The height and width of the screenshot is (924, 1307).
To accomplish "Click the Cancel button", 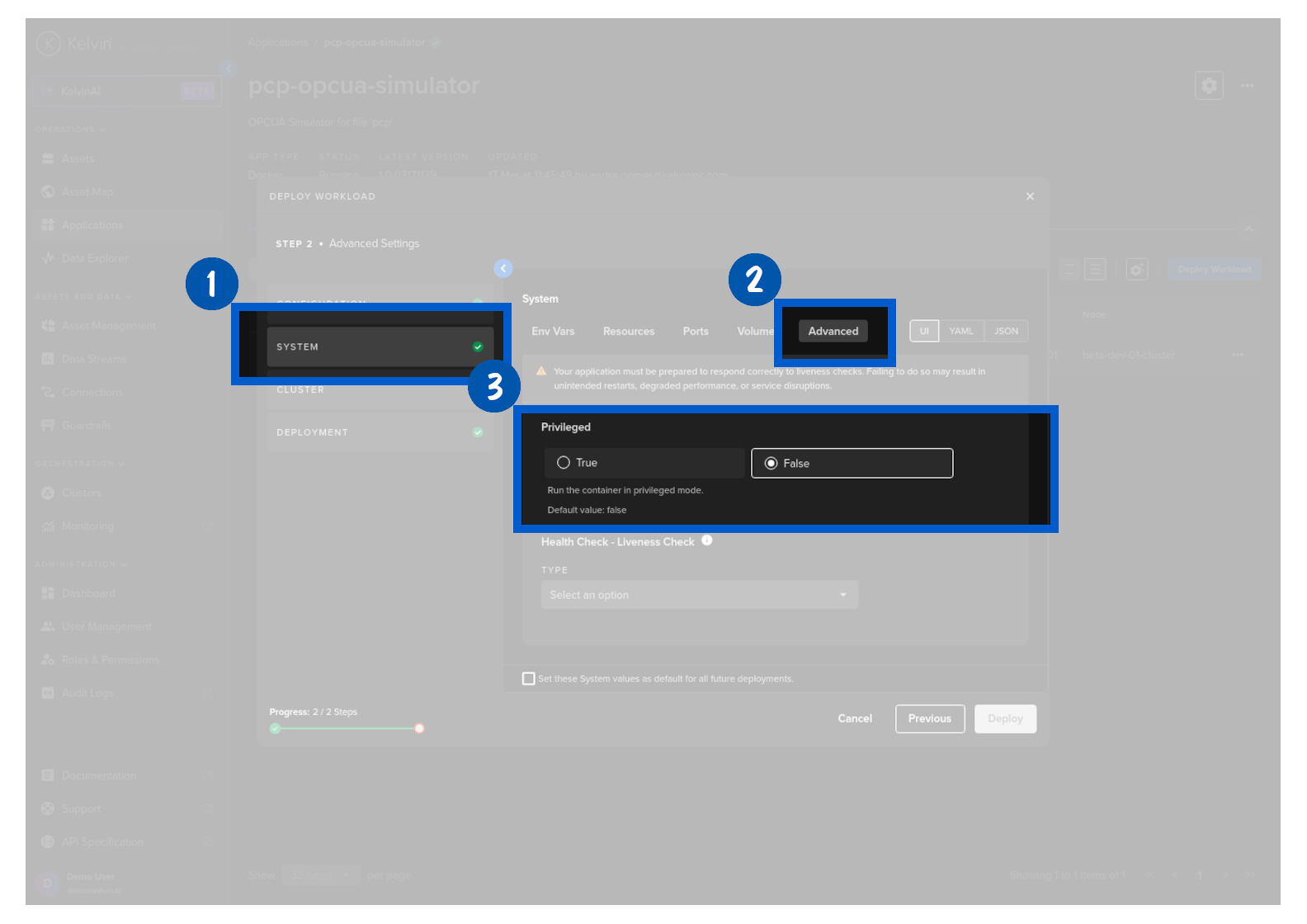I will coord(855,719).
